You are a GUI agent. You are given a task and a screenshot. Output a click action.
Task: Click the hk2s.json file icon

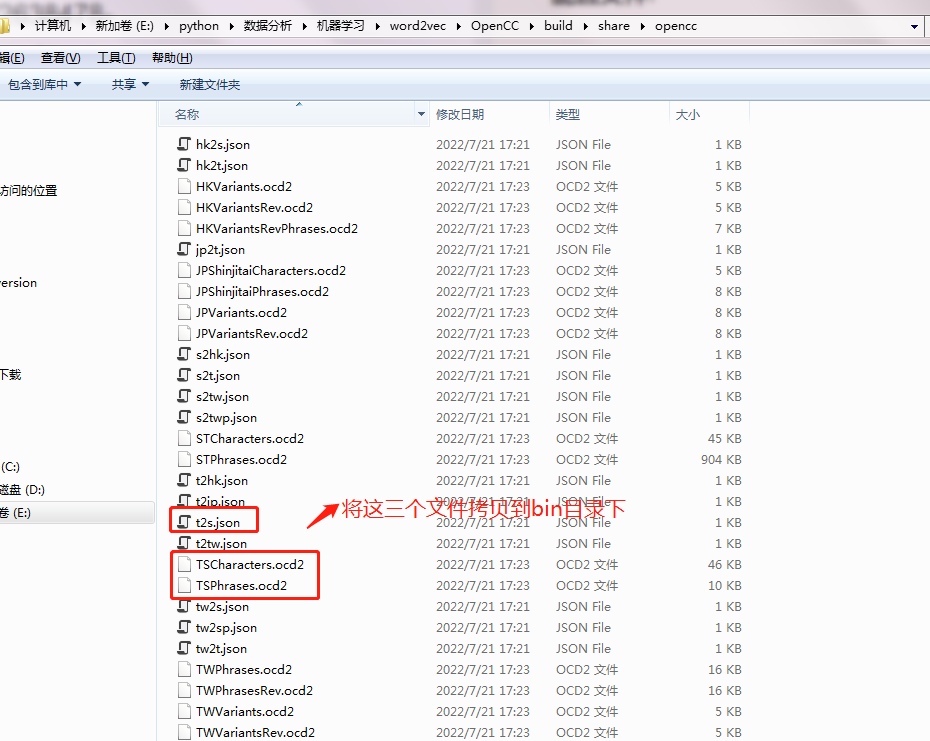click(x=184, y=144)
